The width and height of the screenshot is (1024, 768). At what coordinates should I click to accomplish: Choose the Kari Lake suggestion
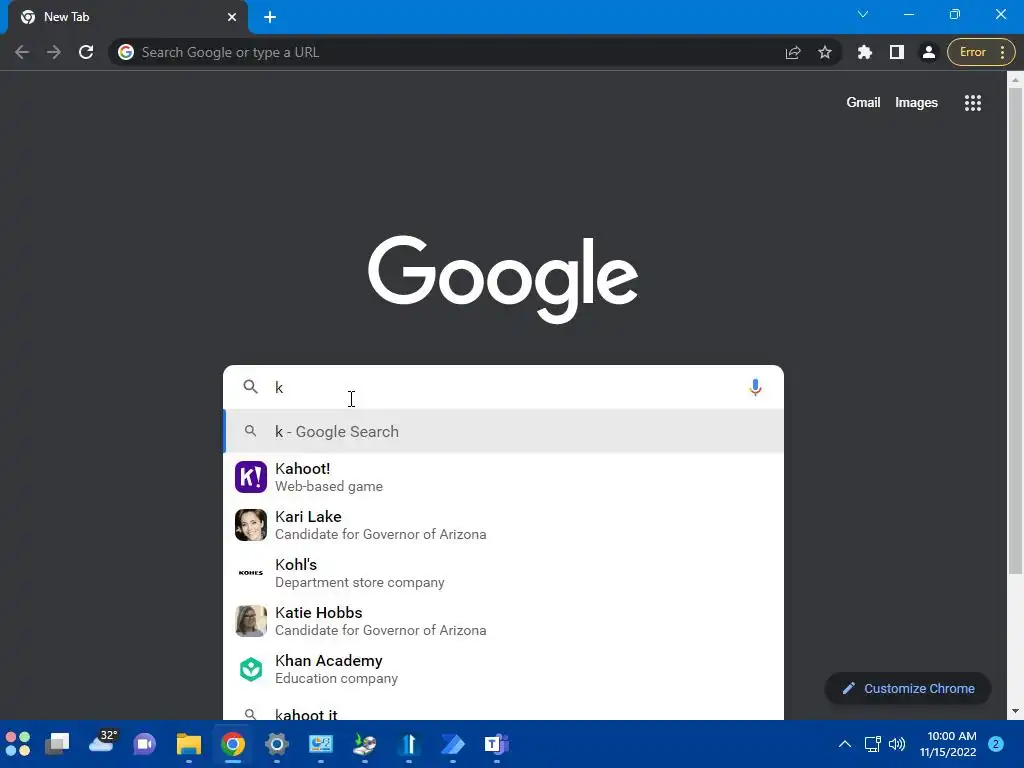pos(504,525)
